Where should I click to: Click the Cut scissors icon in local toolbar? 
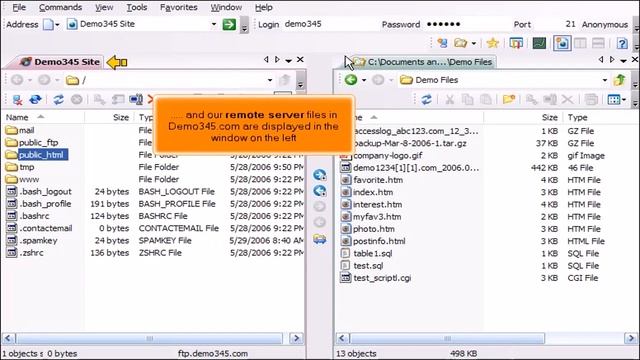[449, 99]
